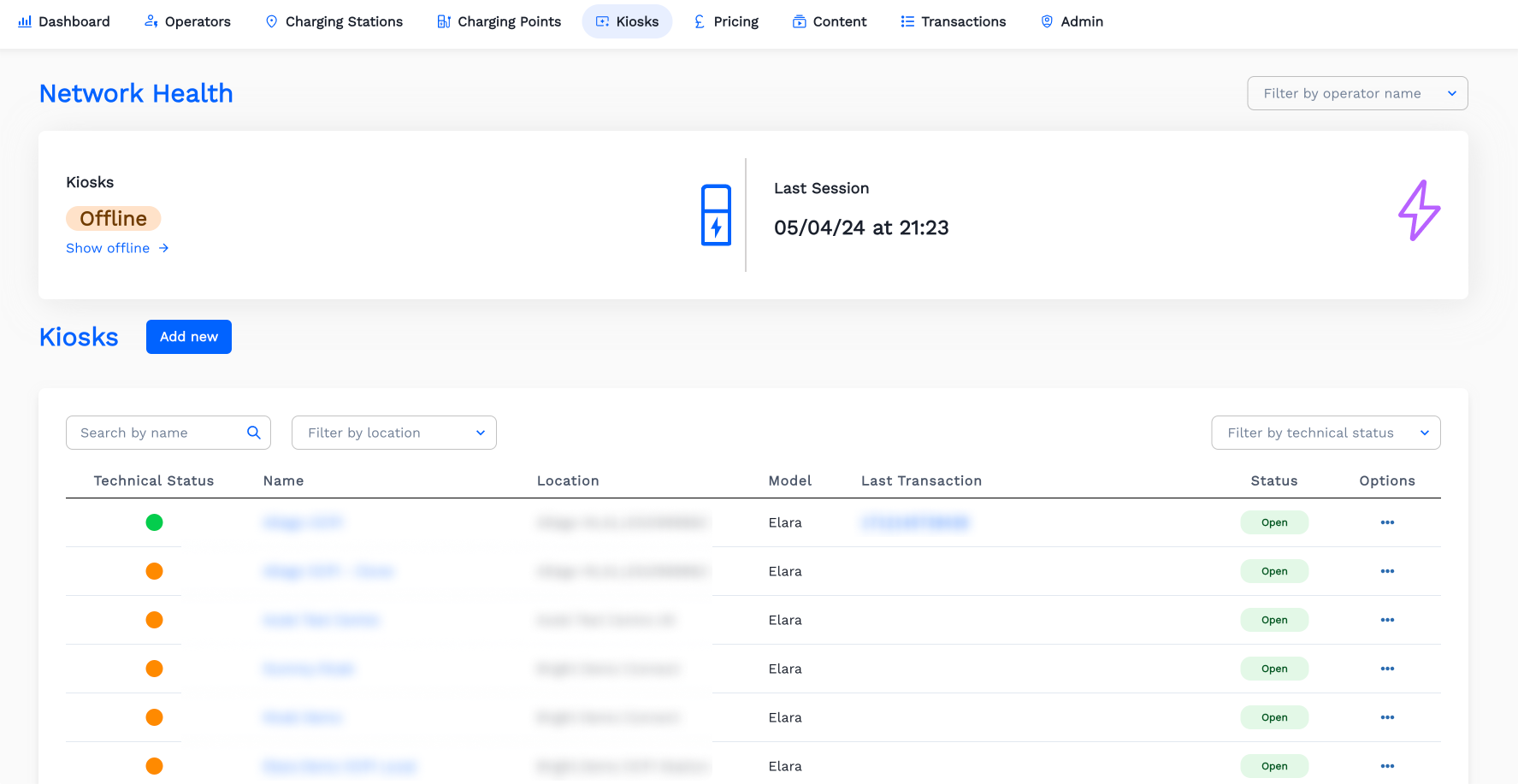This screenshot has width=1518, height=784.
Task: Open the Filter by location dropdown
Action: pos(393,433)
